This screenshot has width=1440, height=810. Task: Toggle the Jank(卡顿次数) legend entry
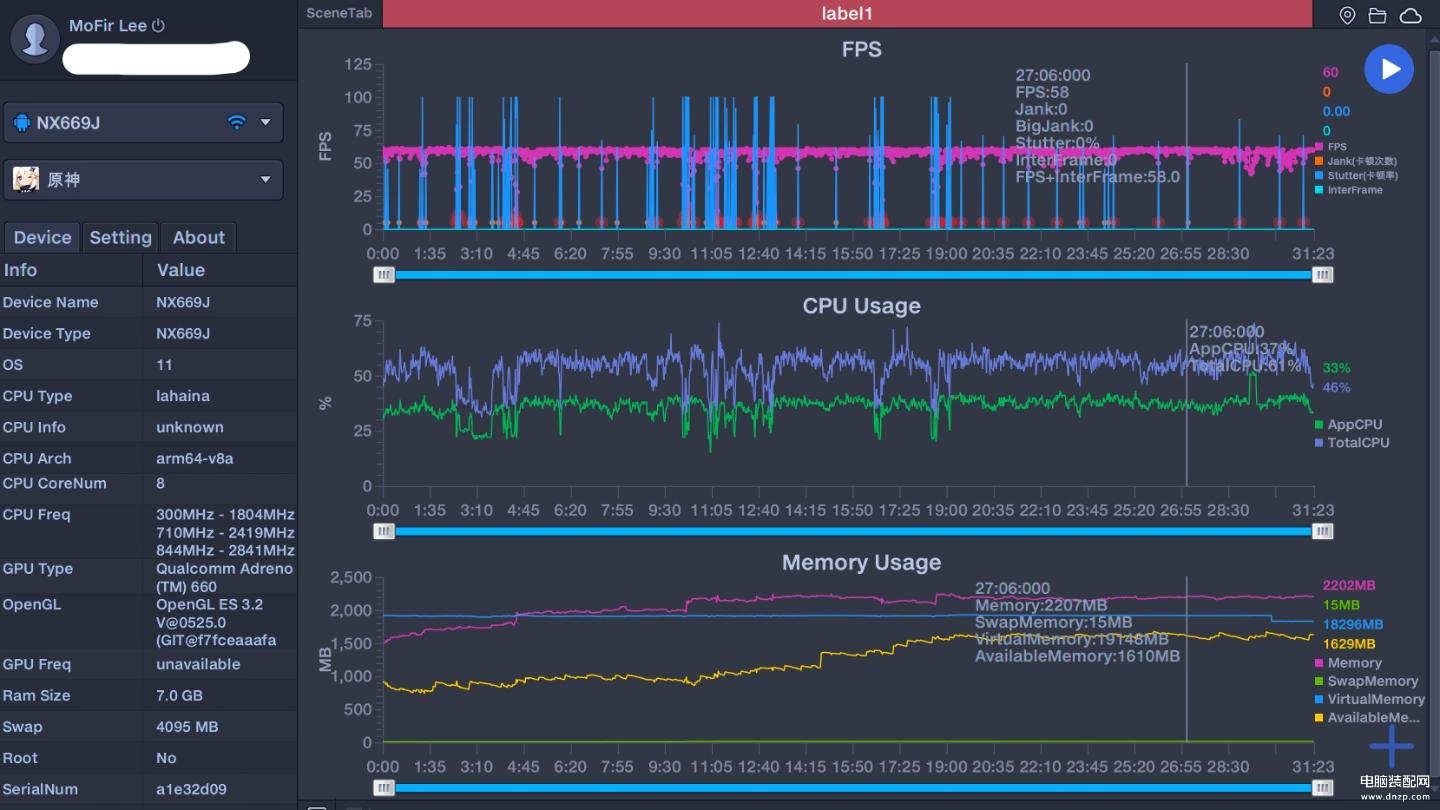pyautogui.click(x=1355, y=161)
